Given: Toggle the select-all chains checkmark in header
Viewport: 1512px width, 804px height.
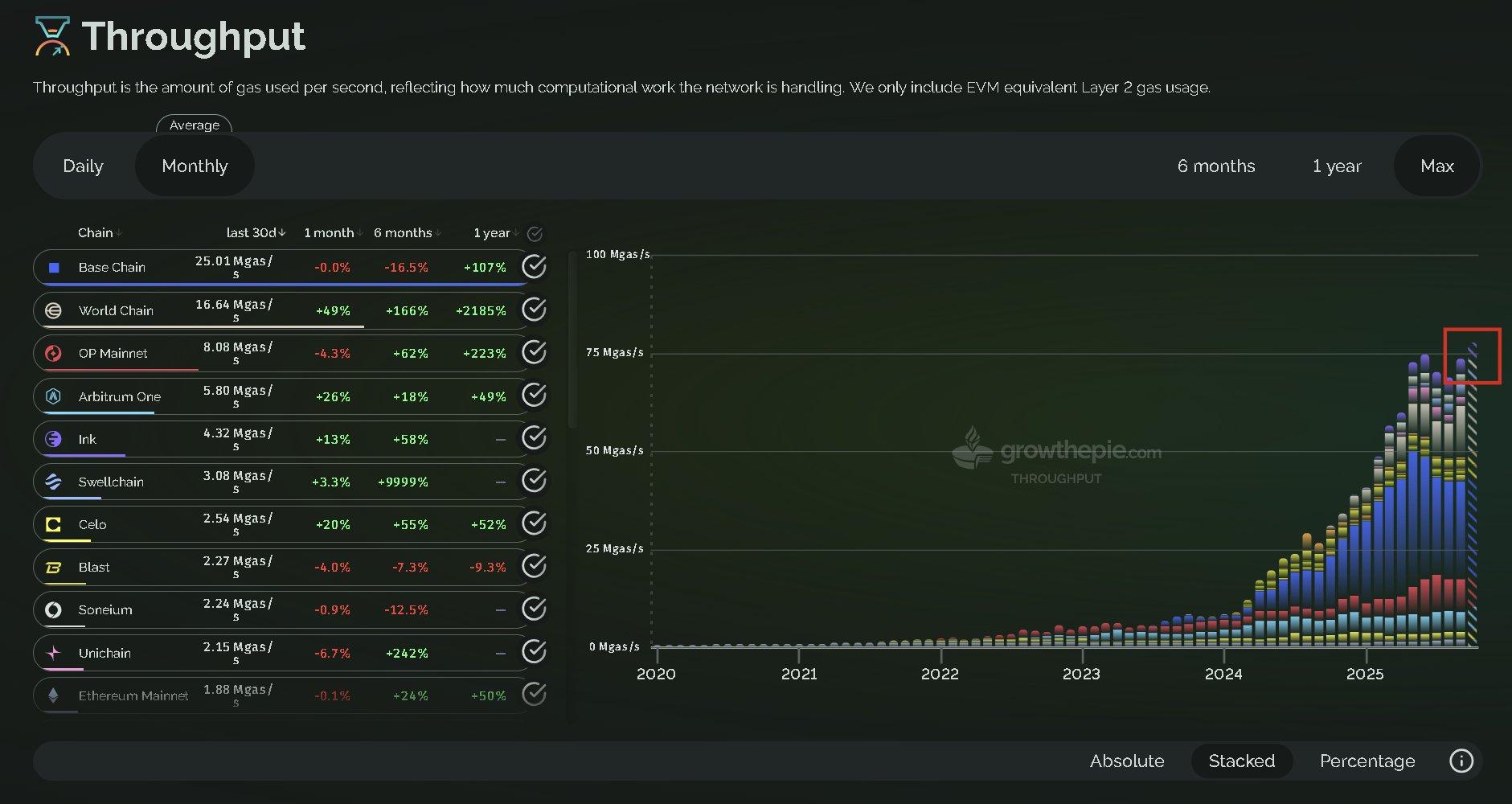Looking at the screenshot, I should coord(535,234).
